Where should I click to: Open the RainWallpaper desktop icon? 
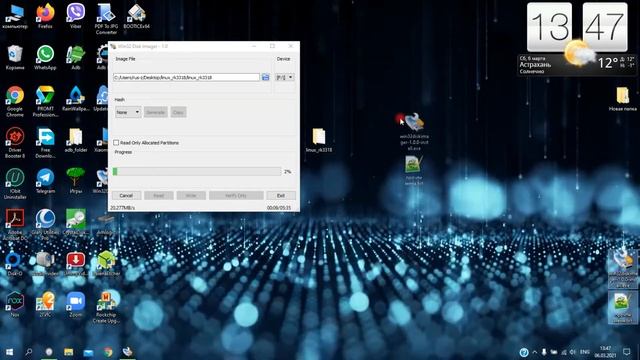pyautogui.click(x=76, y=99)
